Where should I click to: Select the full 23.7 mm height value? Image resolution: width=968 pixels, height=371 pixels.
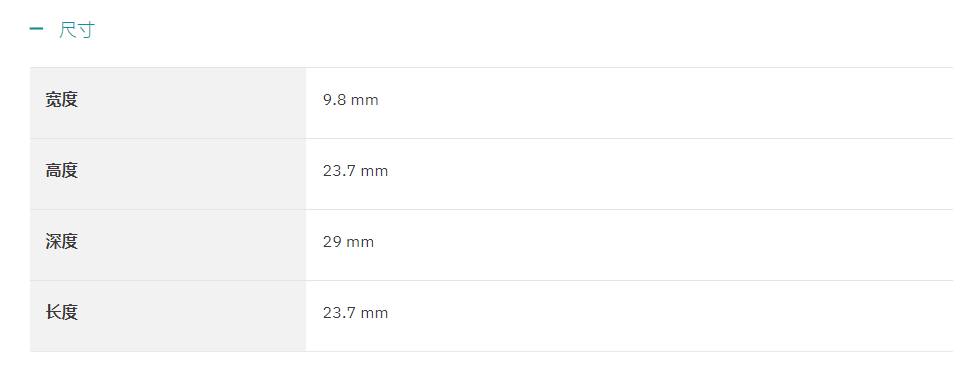click(x=356, y=171)
